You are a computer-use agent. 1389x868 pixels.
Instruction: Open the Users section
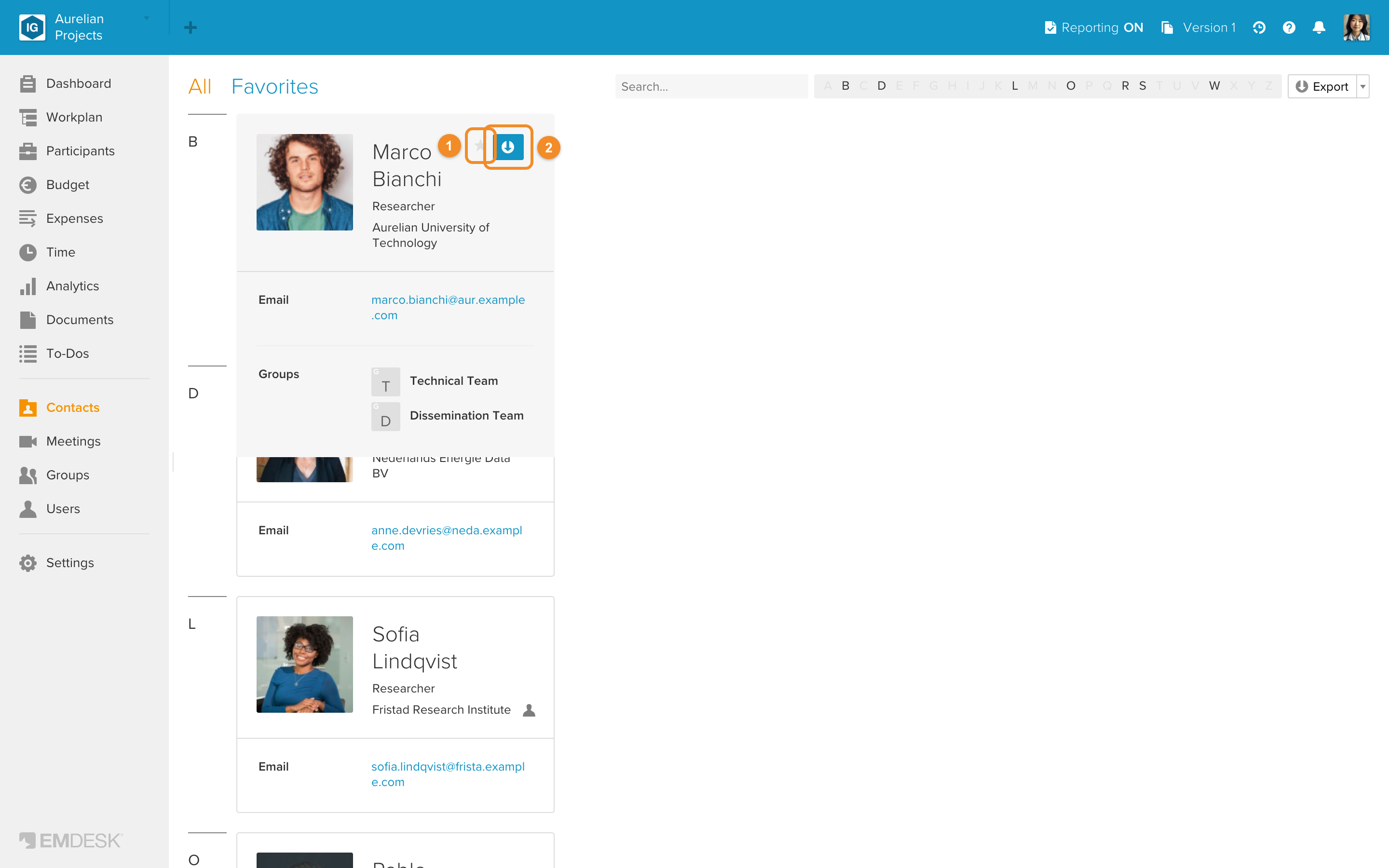point(49,509)
